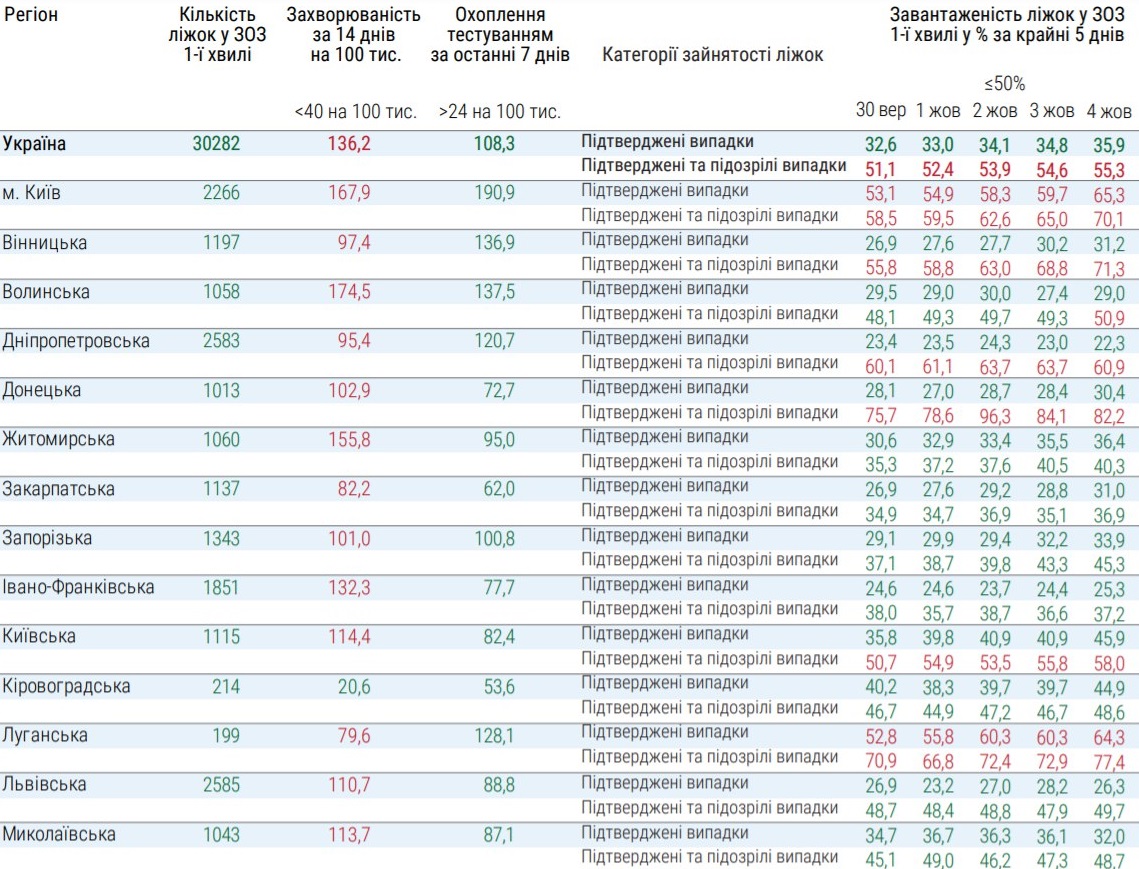The height and width of the screenshot is (869, 1139).
Task: Select the "Кількість ліжок у ЗОЗ" column header
Action: tap(217, 35)
